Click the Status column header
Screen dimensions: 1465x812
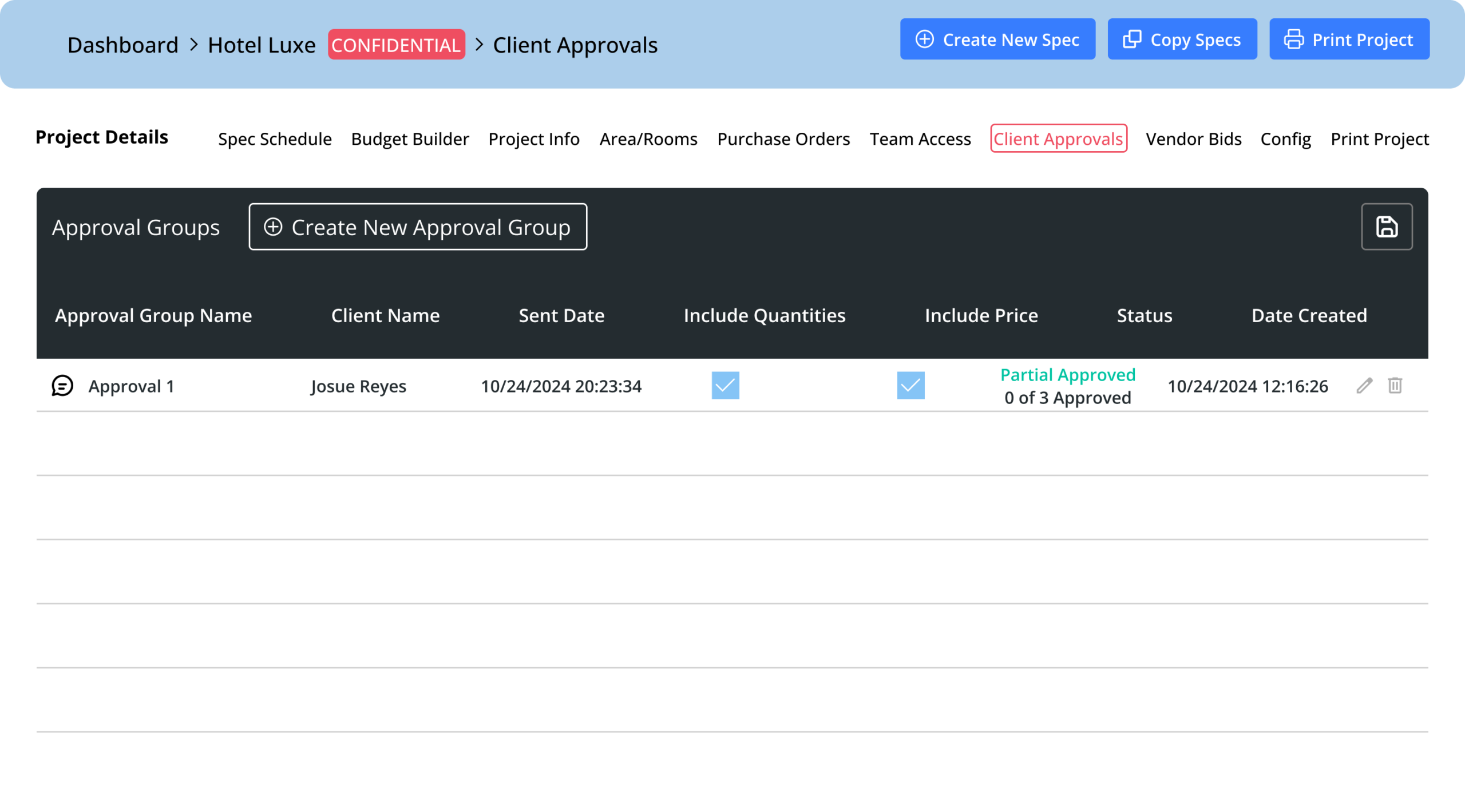tap(1145, 316)
